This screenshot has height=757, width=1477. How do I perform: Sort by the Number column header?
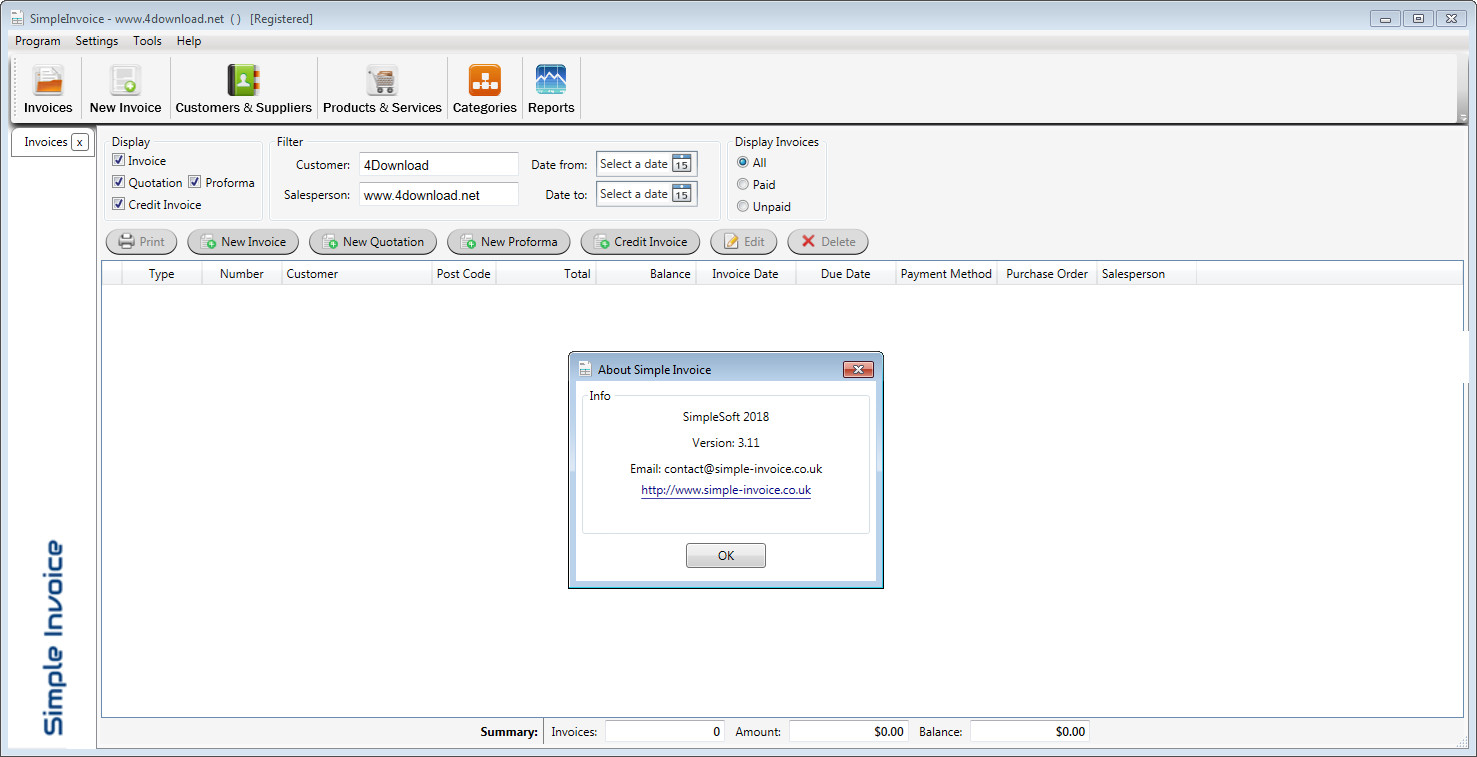(242, 274)
